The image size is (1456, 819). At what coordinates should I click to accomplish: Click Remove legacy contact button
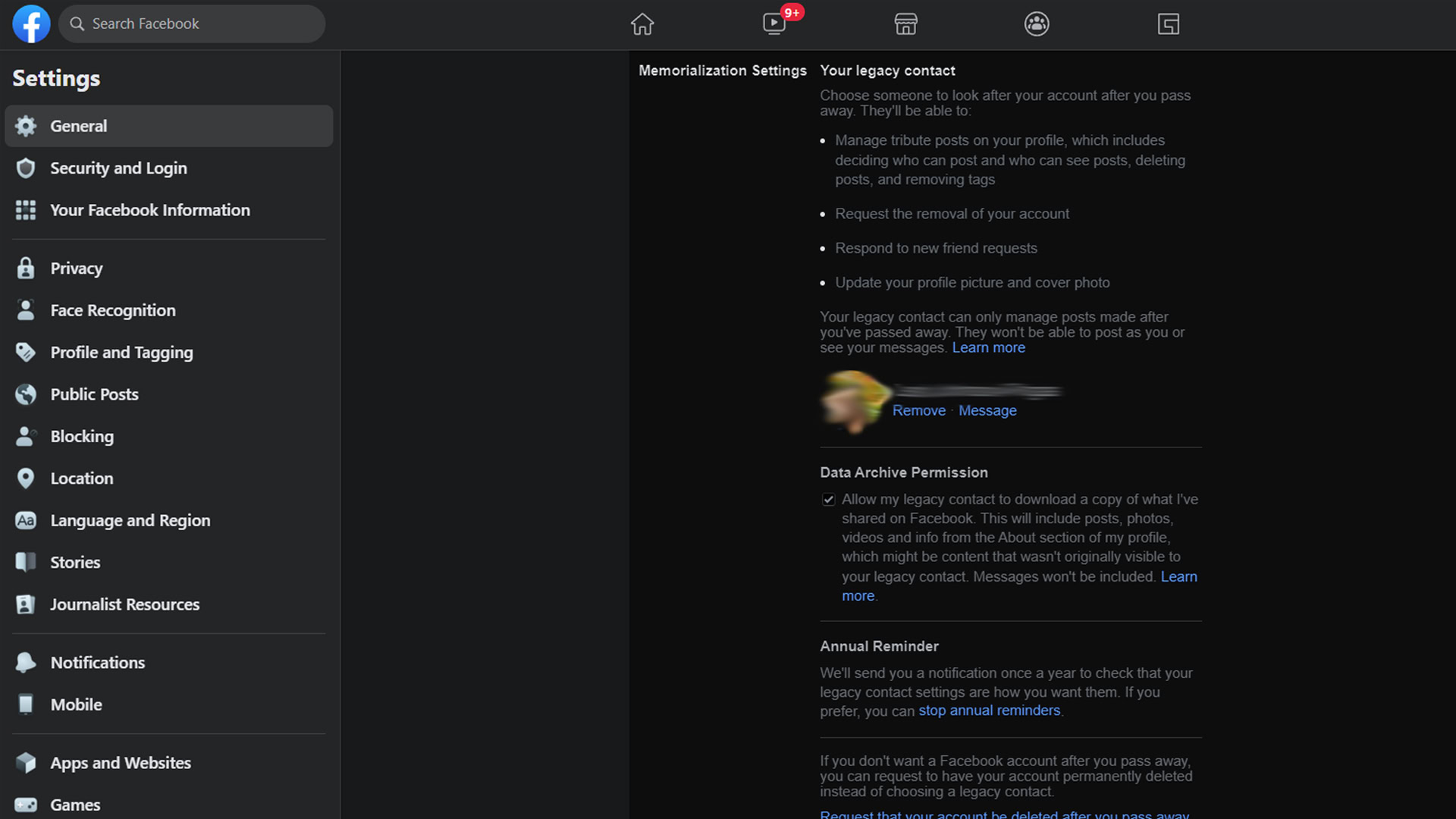[x=918, y=410]
